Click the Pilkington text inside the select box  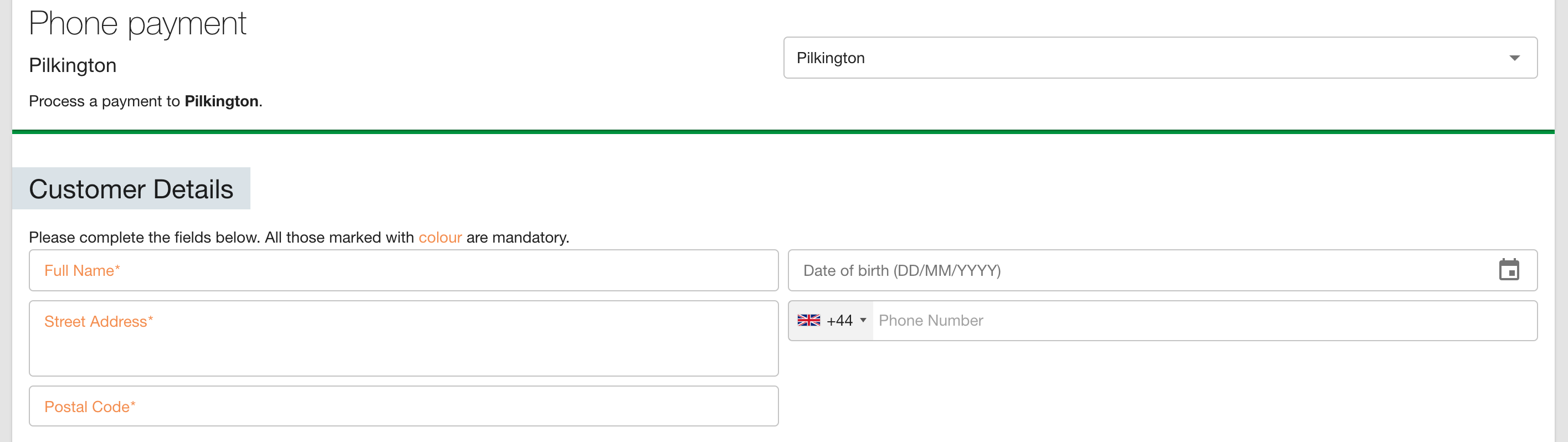830,58
